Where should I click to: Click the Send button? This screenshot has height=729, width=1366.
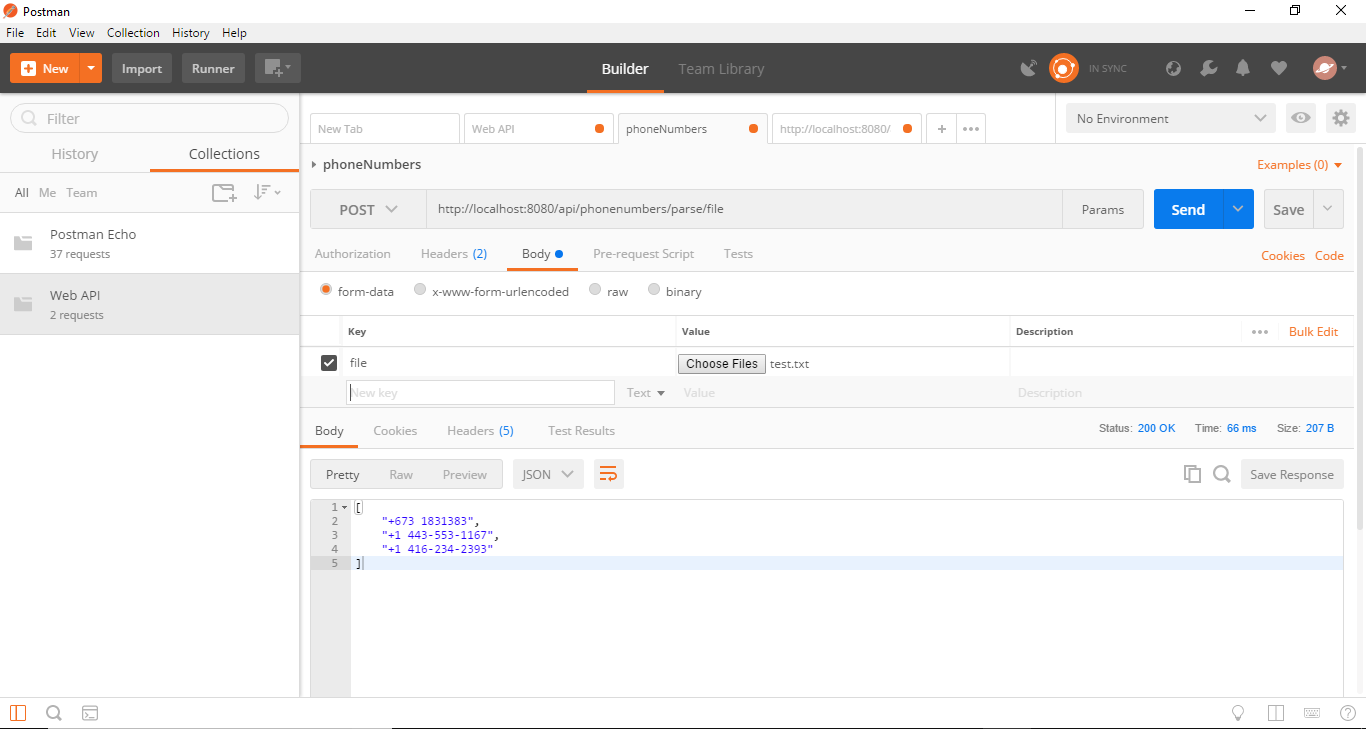point(1188,209)
